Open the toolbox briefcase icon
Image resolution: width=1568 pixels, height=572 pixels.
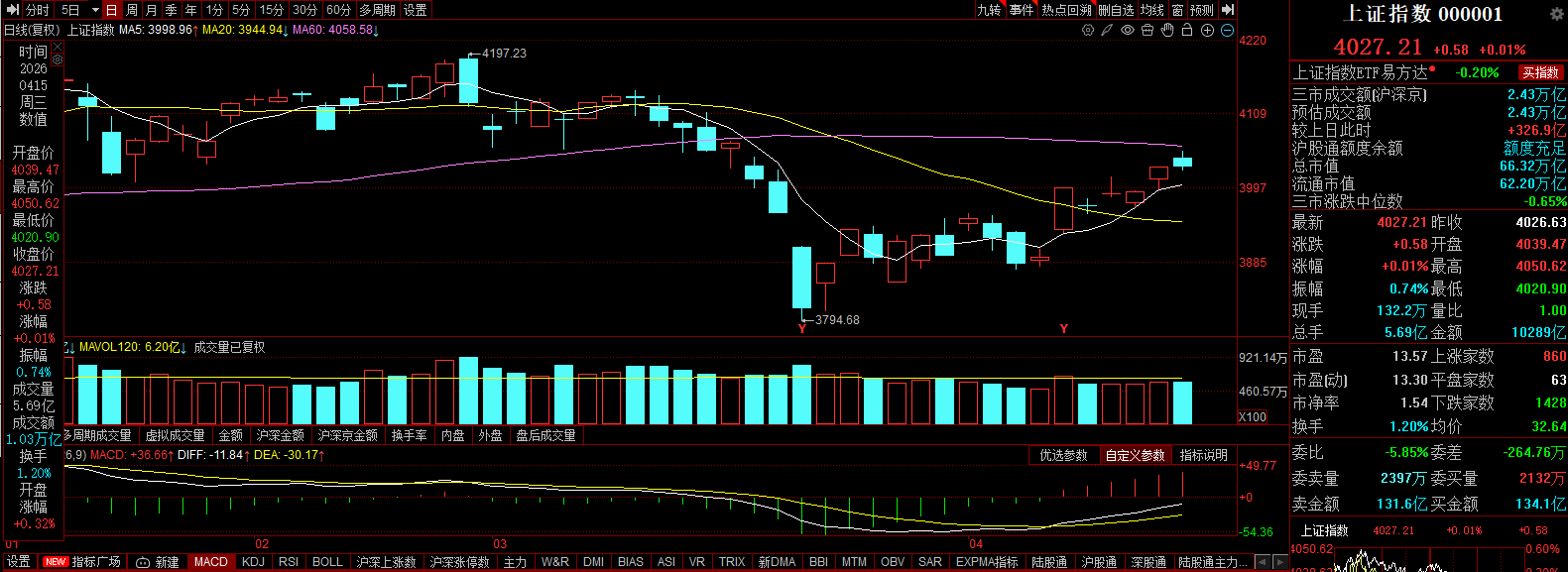coord(1147,31)
